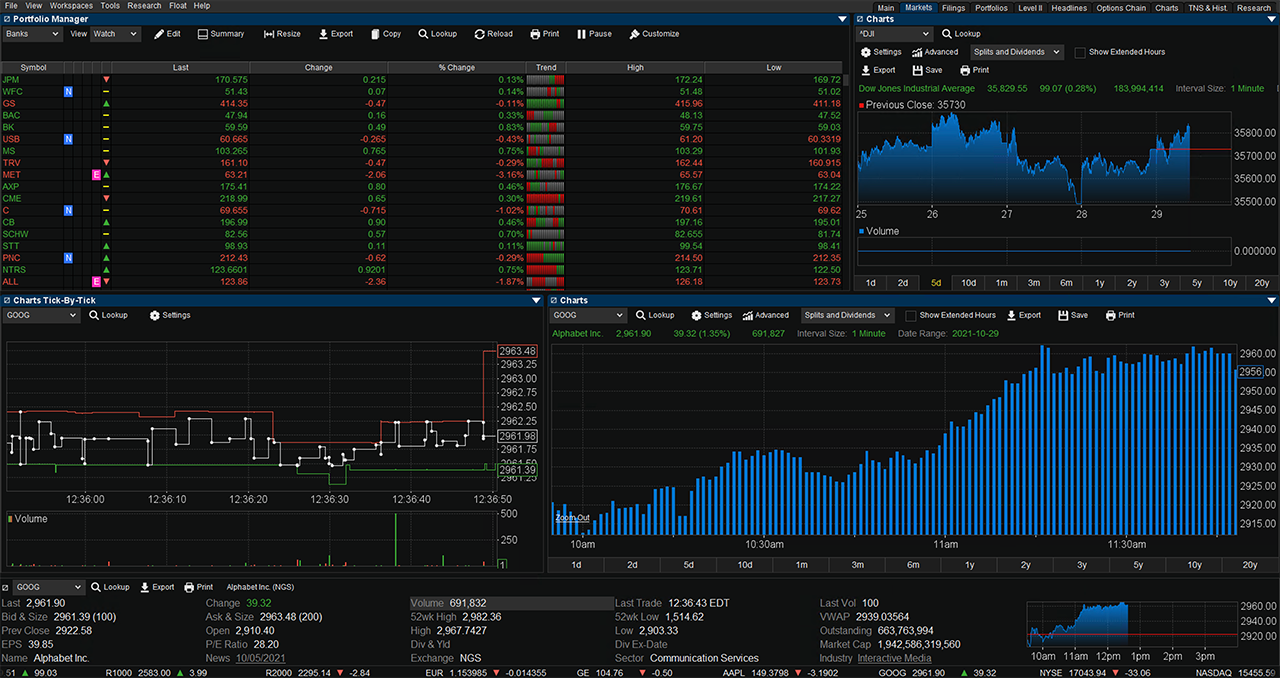Open Splits and Dividends dropdown on GOOG chart

847,315
